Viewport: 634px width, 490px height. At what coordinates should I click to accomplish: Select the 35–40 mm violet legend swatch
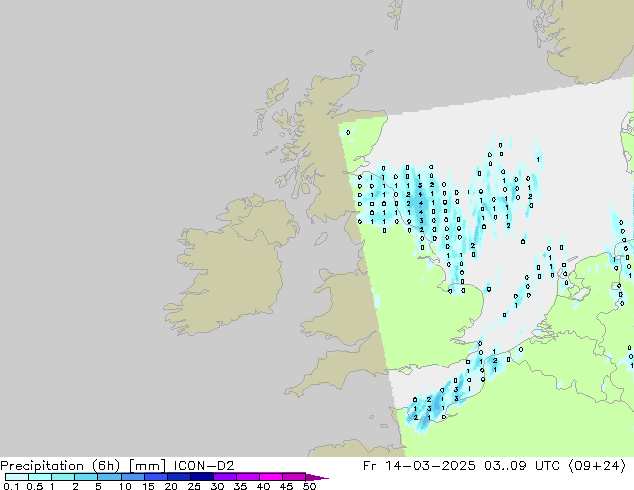(248, 477)
